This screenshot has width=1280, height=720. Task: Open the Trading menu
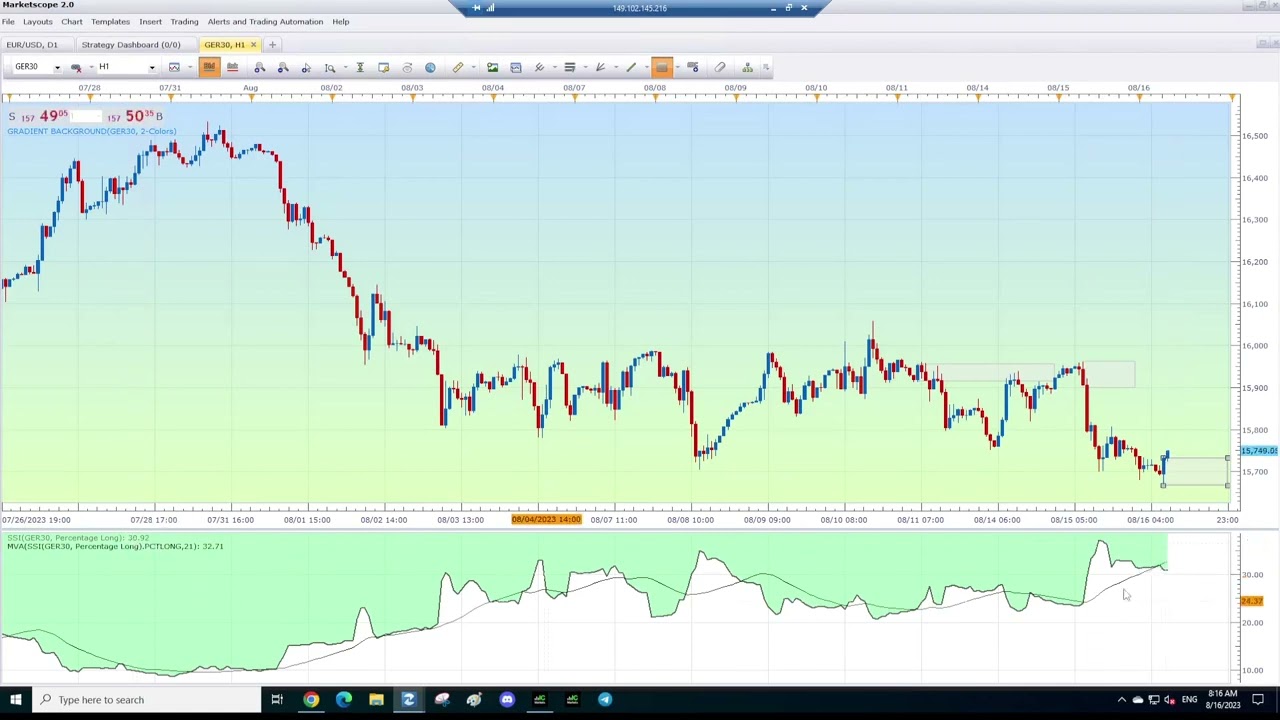(184, 22)
